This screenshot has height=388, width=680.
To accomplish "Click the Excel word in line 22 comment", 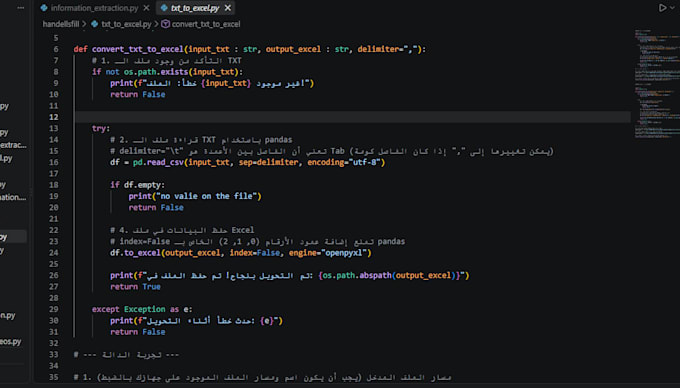I will click(x=243, y=230).
